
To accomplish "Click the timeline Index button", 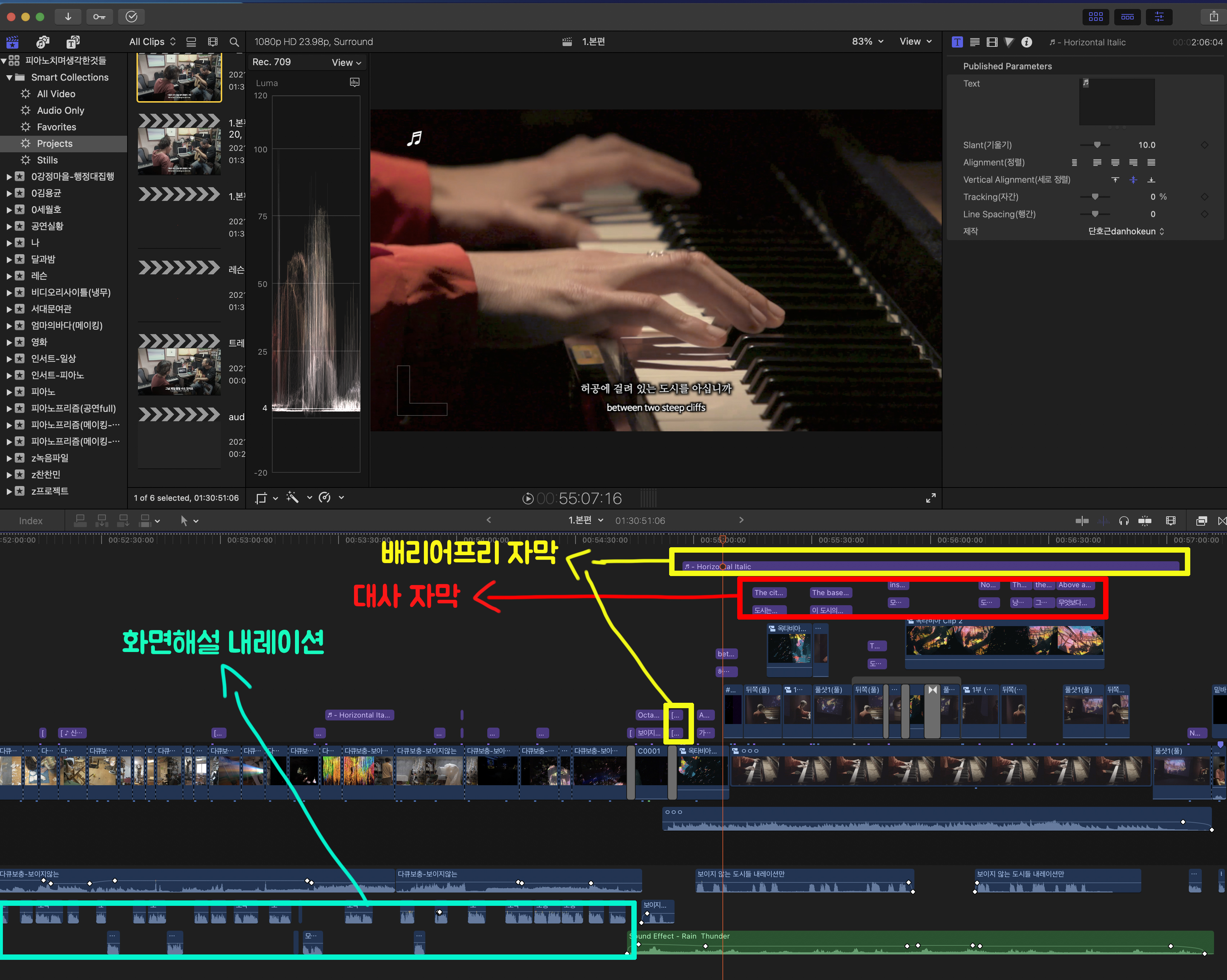I will tap(31, 521).
